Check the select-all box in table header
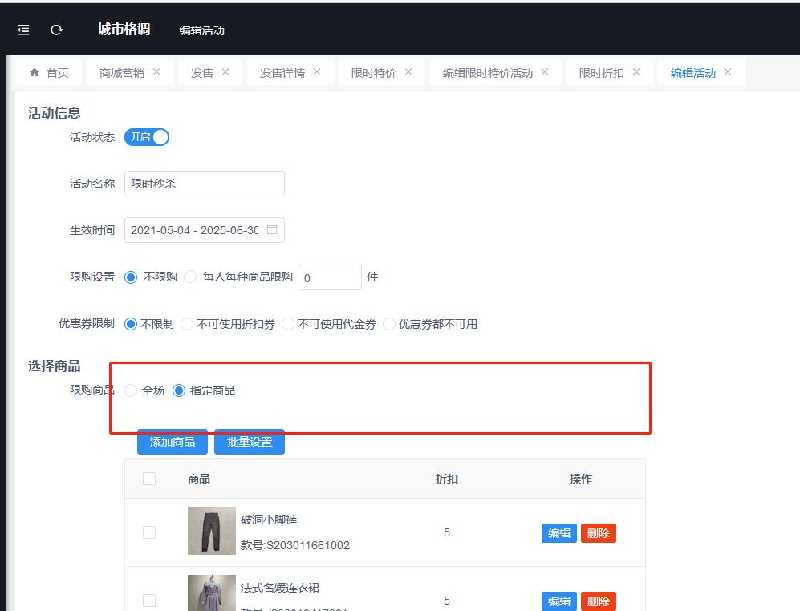 tap(149, 479)
